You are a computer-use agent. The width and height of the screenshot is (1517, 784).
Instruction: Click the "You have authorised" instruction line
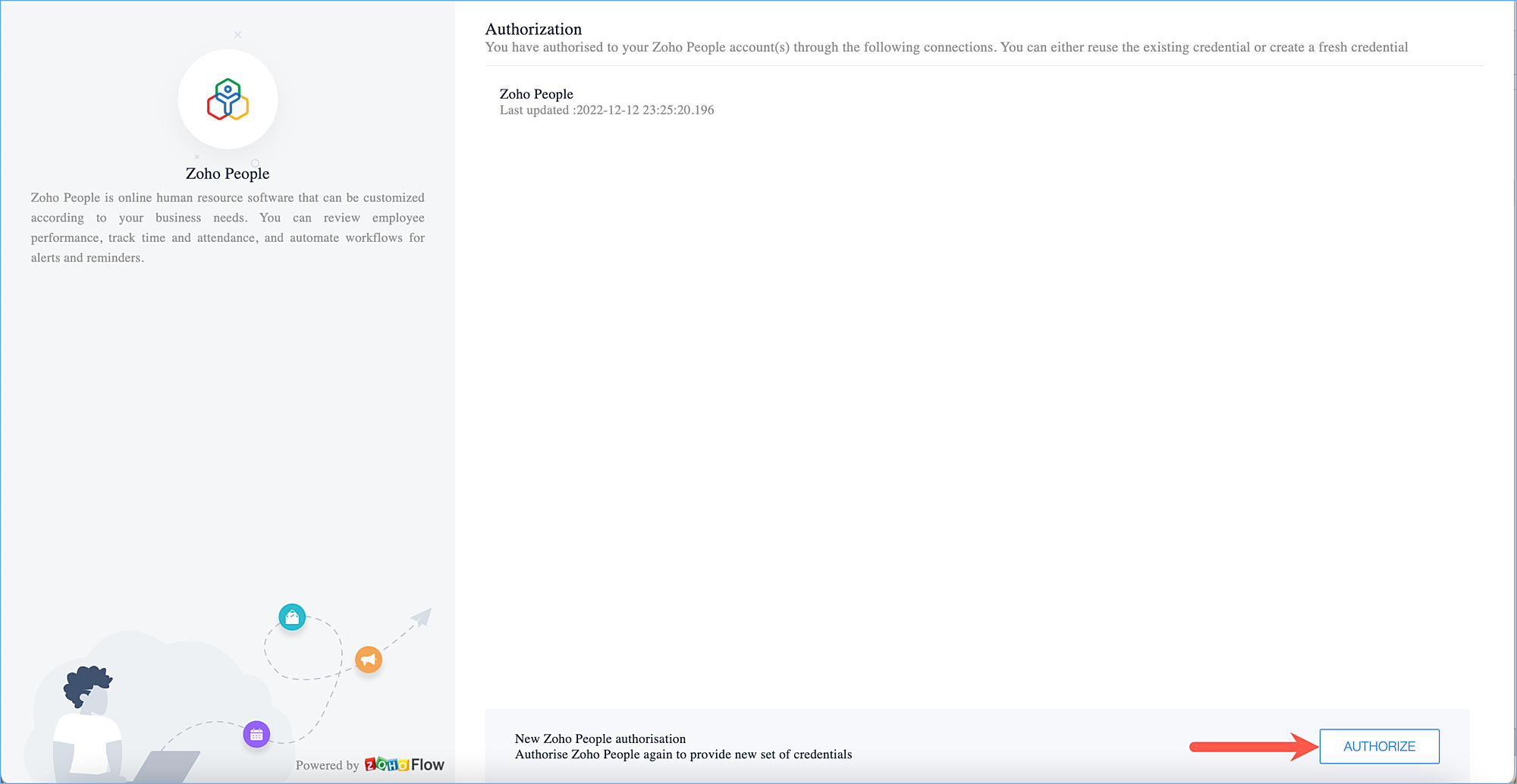click(x=947, y=47)
